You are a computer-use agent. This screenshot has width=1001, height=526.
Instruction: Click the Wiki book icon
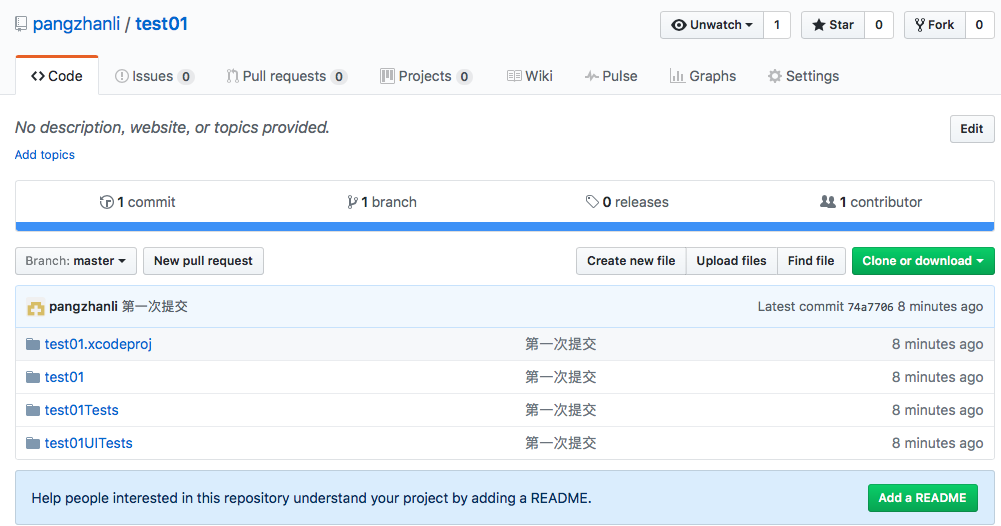[x=514, y=76]
